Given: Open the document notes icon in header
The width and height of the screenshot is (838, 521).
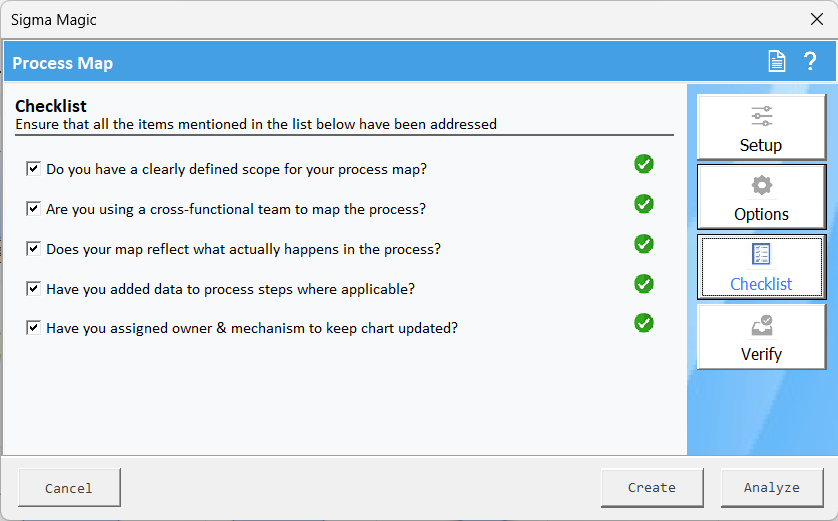Looking at the screenshot, I should point(777,62).
